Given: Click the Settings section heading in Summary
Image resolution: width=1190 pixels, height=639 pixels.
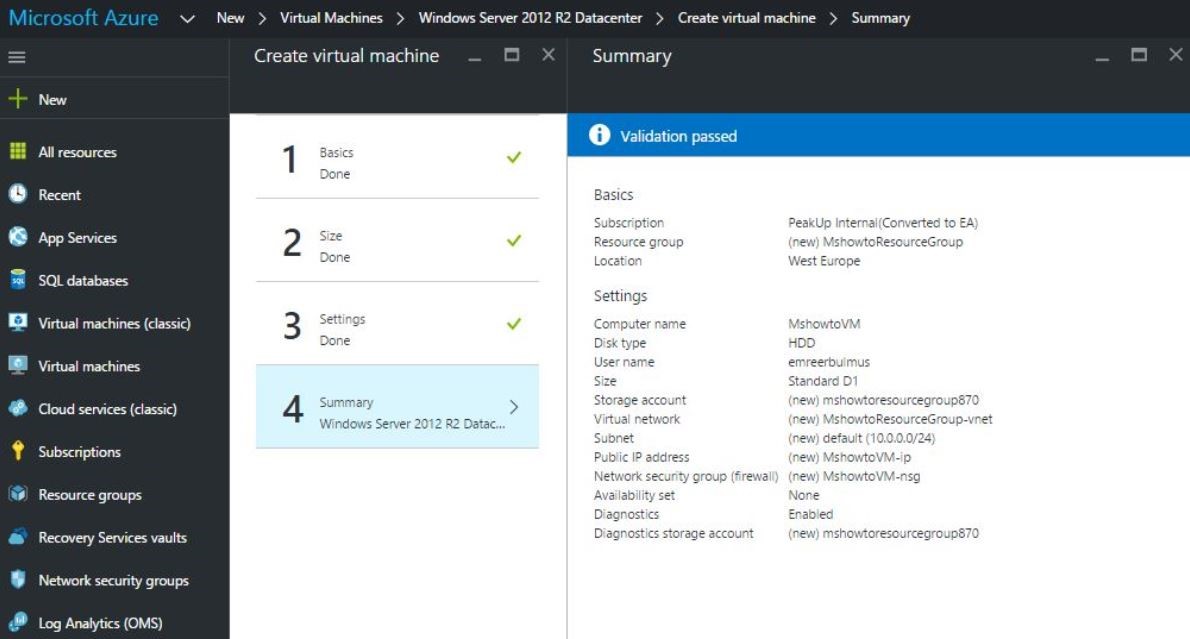Looking at the screenshot, I should point(620,296).
